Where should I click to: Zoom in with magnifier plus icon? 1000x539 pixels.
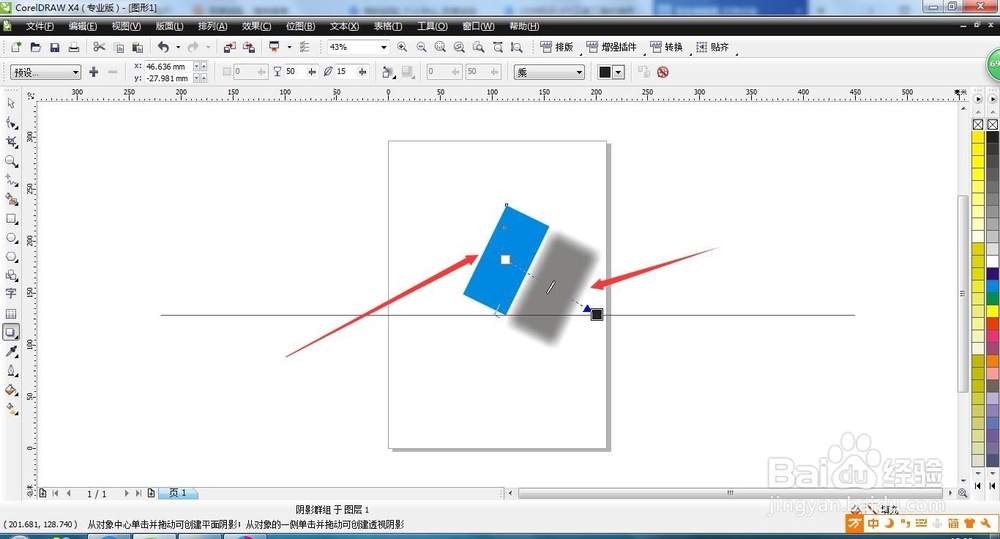tap(402, 47)
